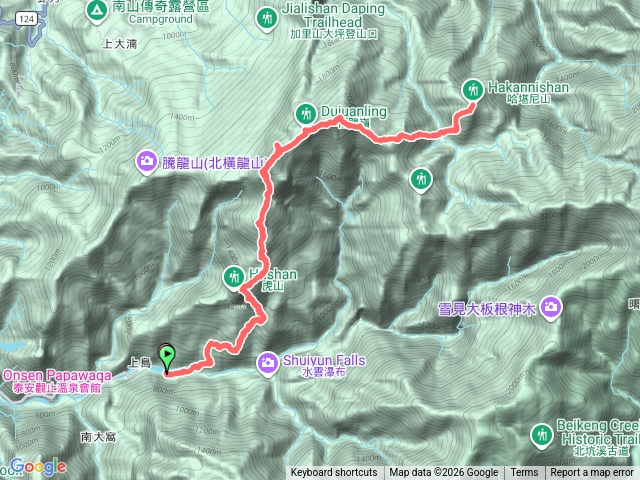Click the Shuiyun Falls camera marker
640x480 pixels.
tap(268, 363)
